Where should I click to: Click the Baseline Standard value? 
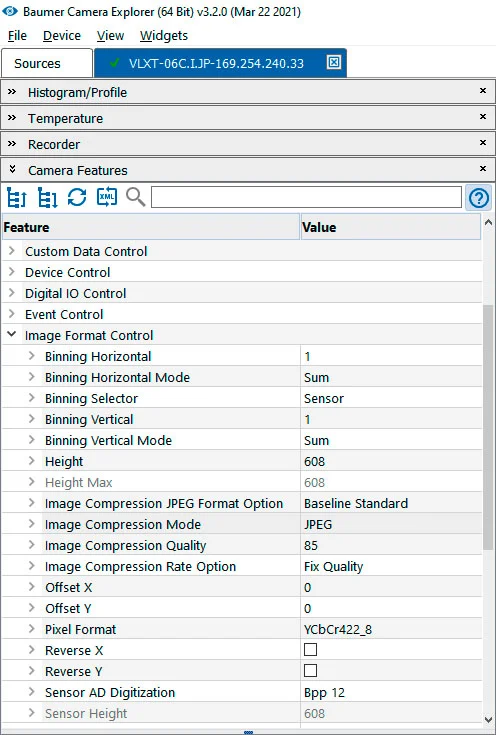356,503
